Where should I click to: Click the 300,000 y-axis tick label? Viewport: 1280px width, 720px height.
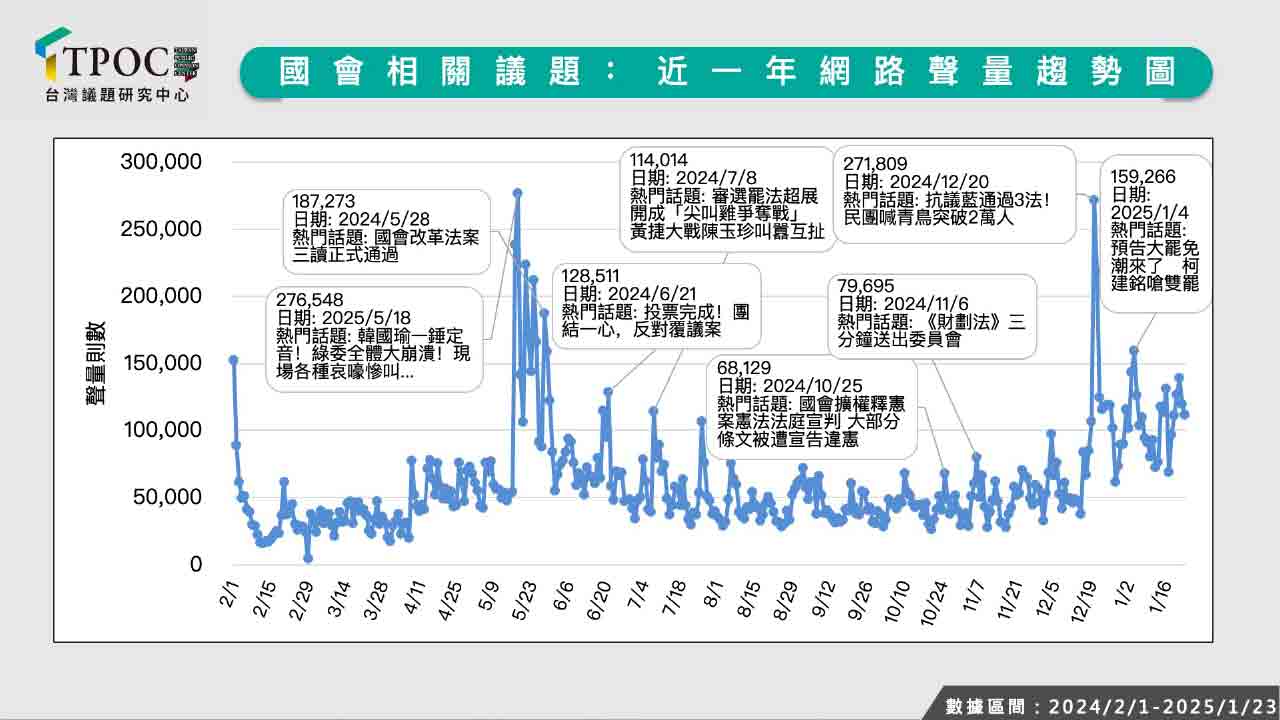click(160, 162)
